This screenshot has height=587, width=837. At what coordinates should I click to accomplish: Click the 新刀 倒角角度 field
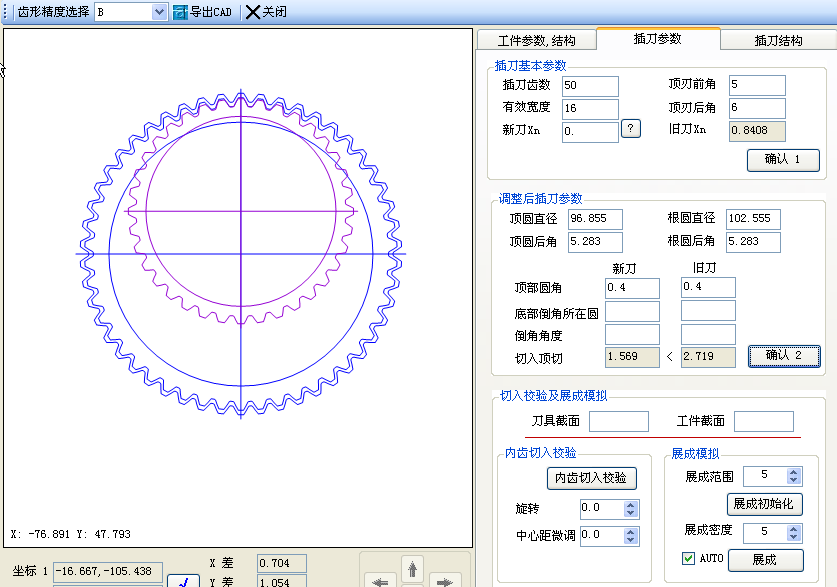coord(633,335)
